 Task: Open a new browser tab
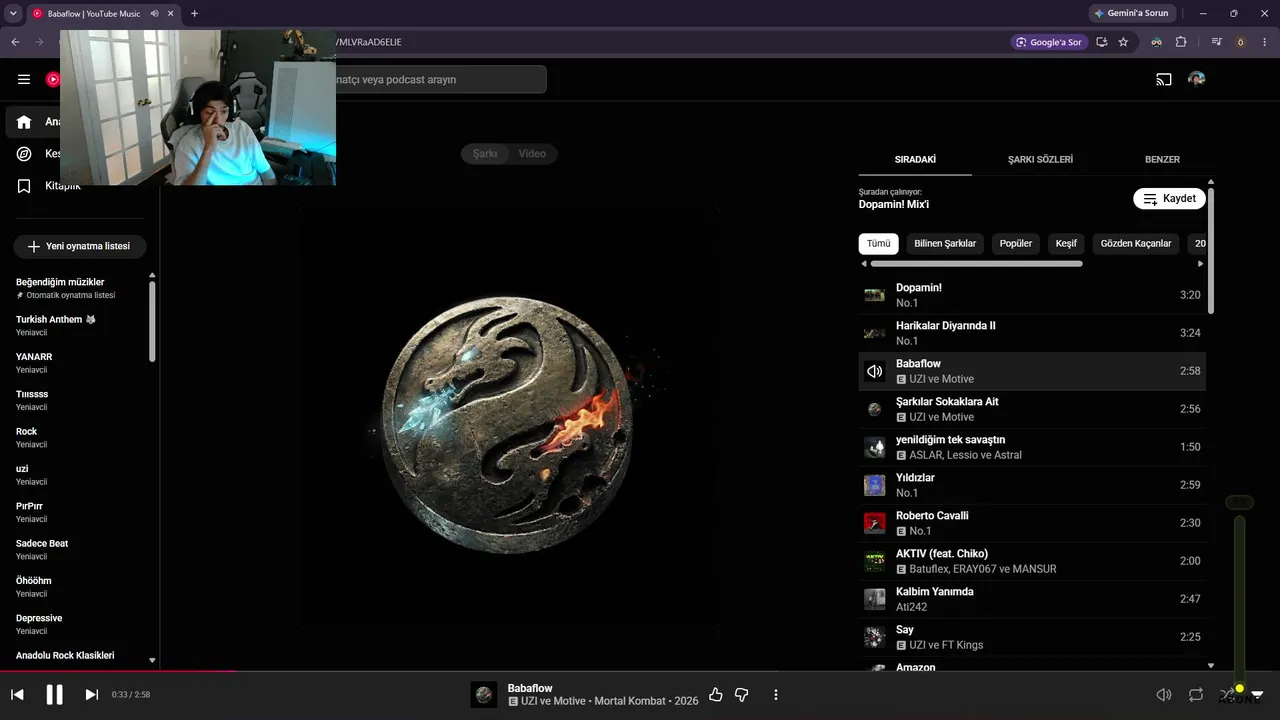pyautogui.click(x=194, y=14)
